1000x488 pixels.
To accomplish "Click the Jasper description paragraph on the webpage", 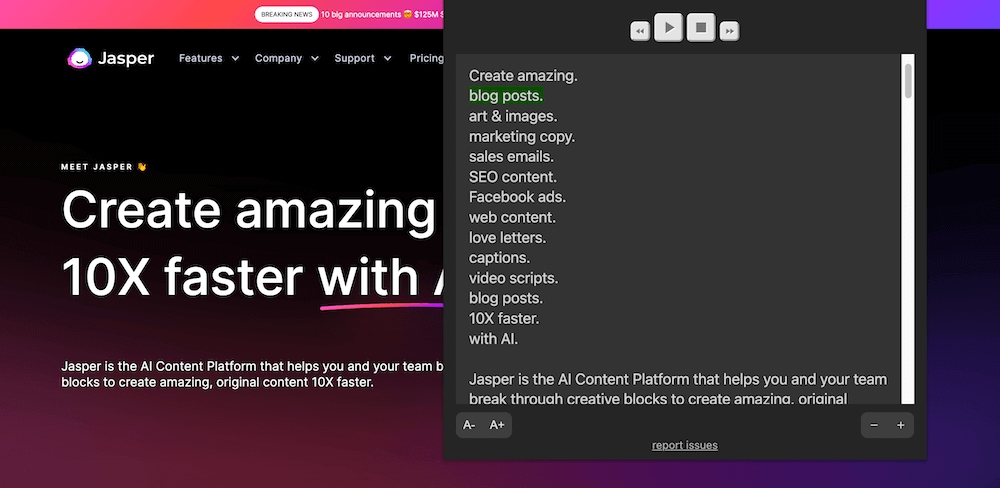I will coord(252,375).
